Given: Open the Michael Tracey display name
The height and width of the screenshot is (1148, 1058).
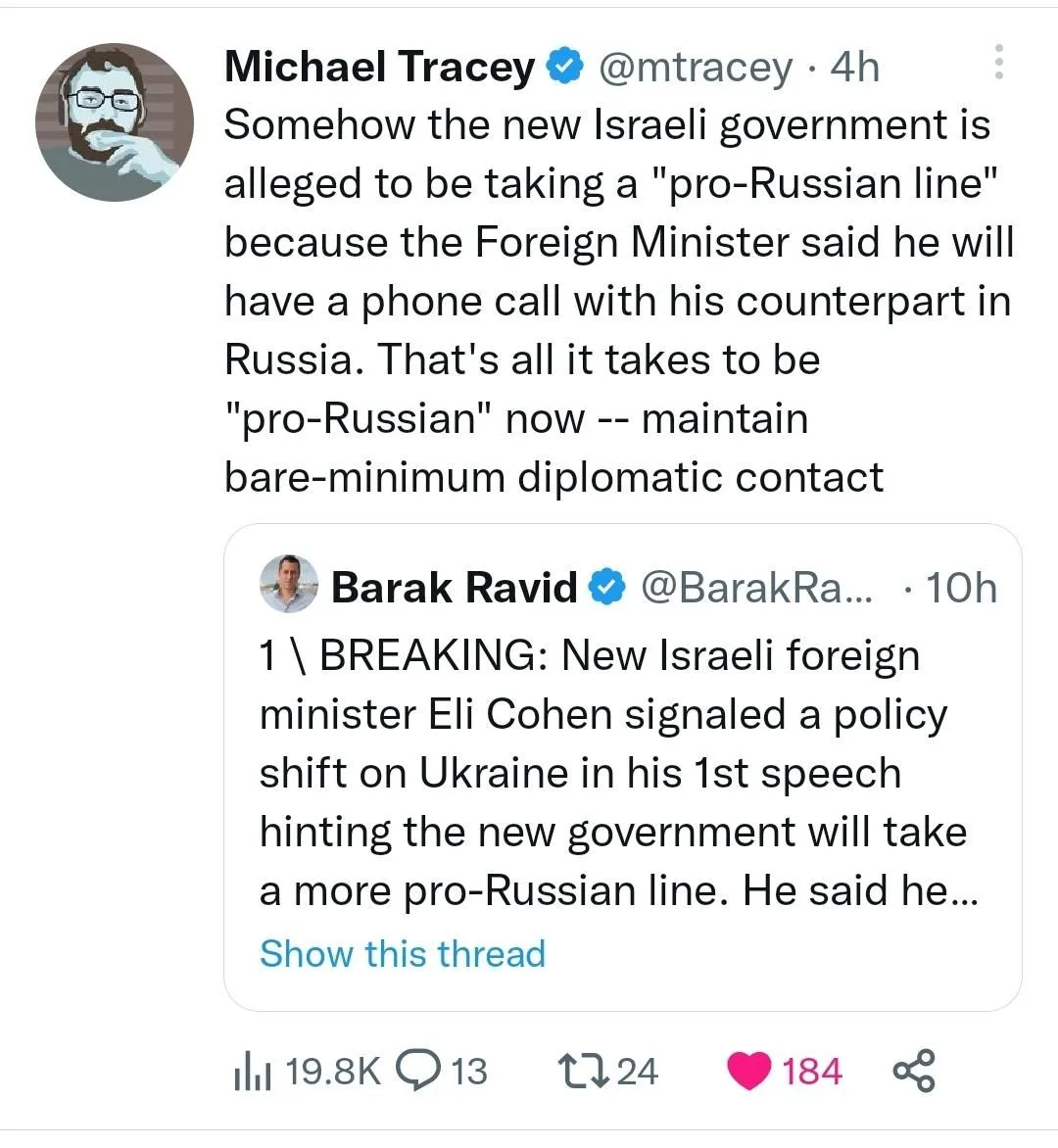Looking at the screenshot, I should click(x=379, y=67).
